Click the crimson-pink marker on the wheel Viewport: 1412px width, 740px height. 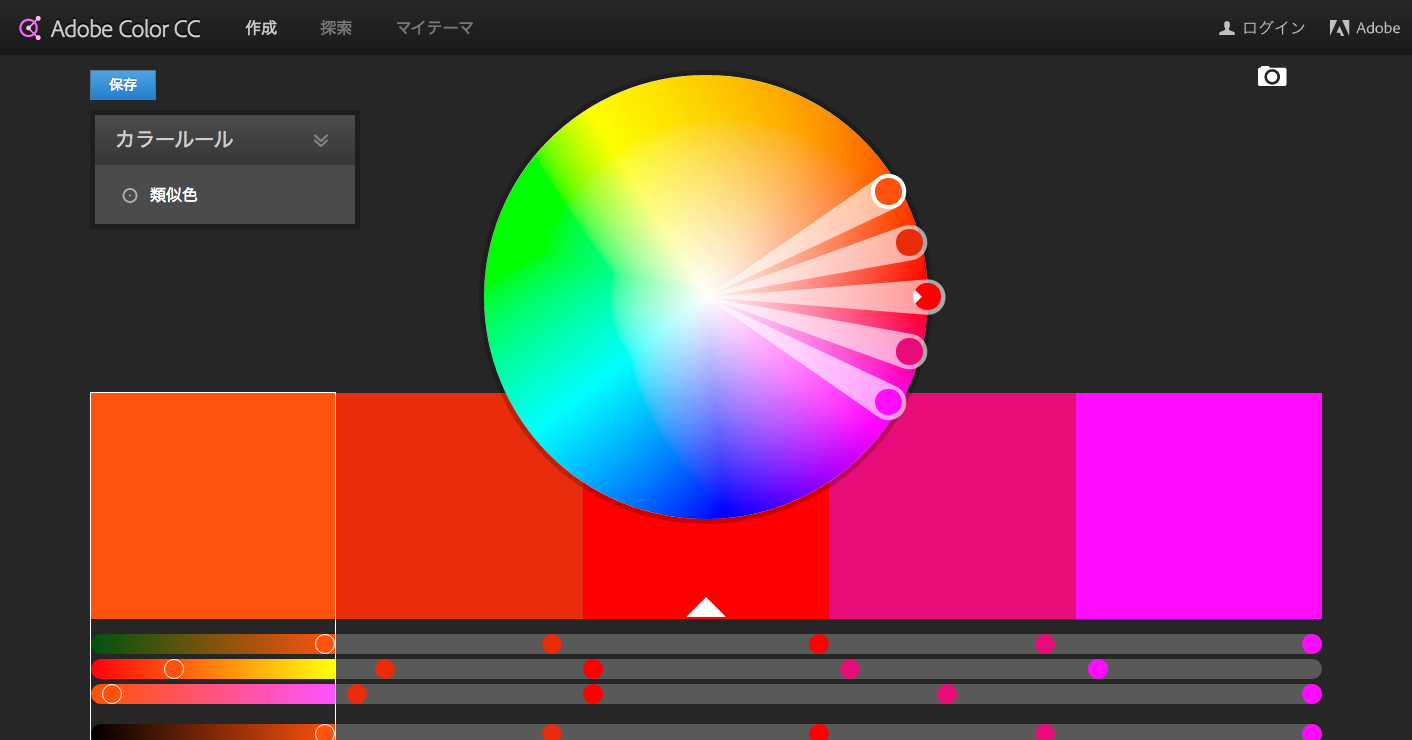point(910,352)
